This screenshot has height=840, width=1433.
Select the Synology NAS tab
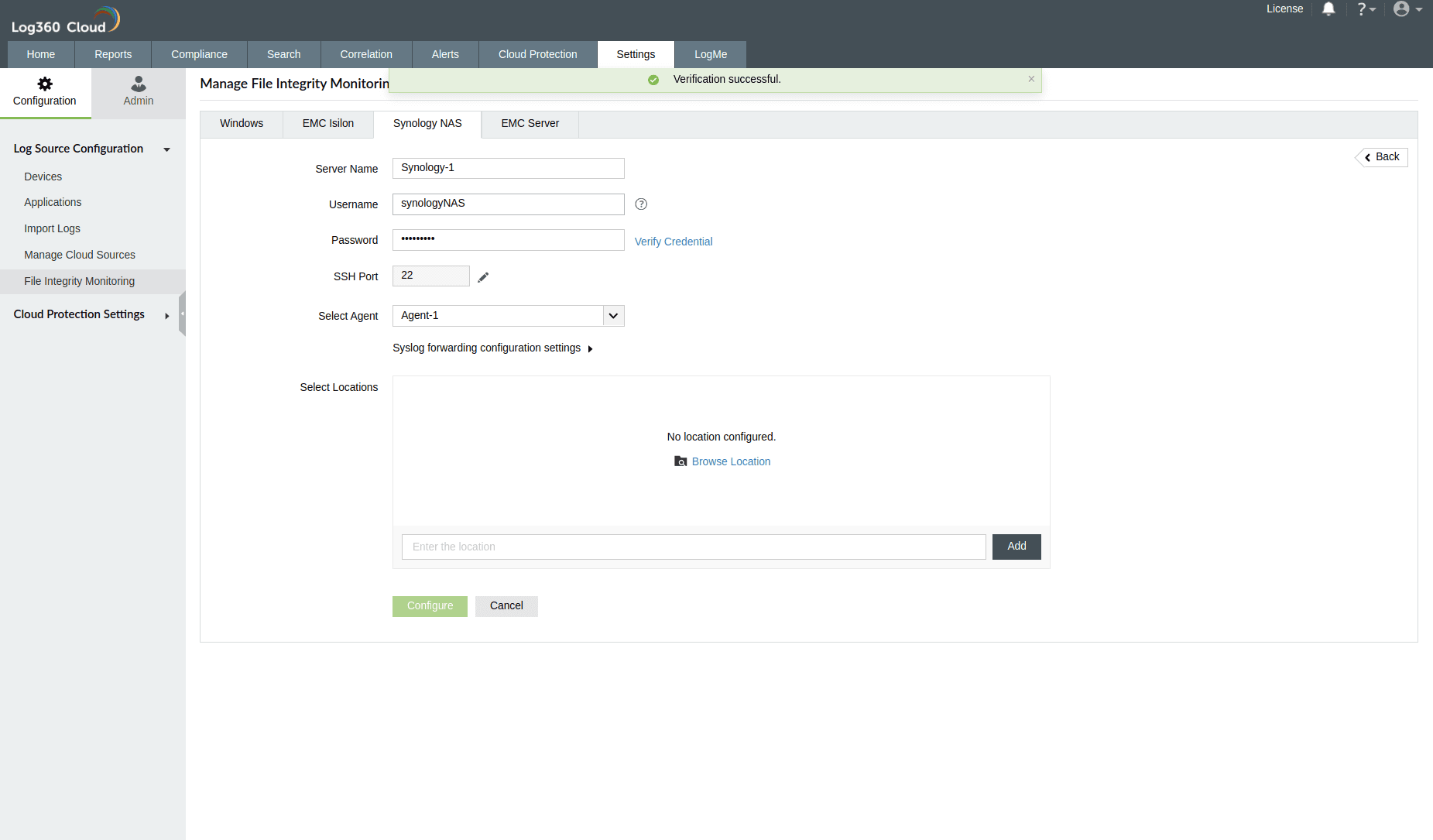tap(427, 124)
